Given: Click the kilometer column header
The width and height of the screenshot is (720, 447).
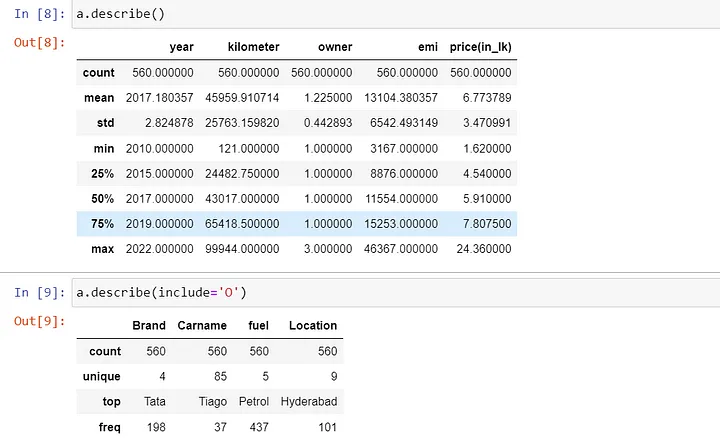Looking at the screenshot, I should (253, 47).
